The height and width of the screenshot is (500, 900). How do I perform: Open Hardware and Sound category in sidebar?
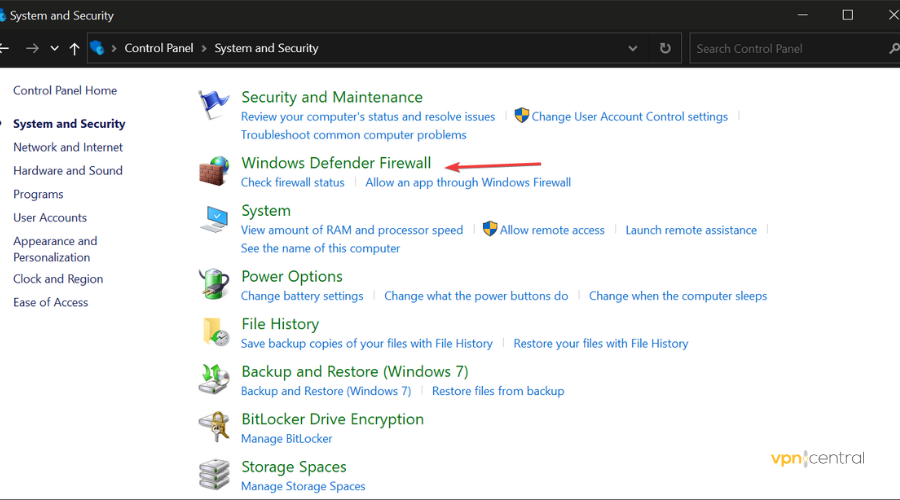(x=68, y=170)
